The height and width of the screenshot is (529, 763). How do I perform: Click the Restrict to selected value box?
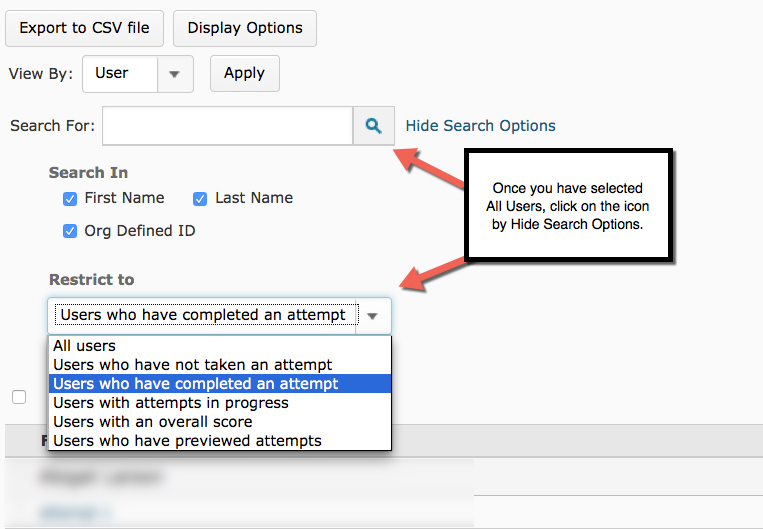tap(203, 316)
